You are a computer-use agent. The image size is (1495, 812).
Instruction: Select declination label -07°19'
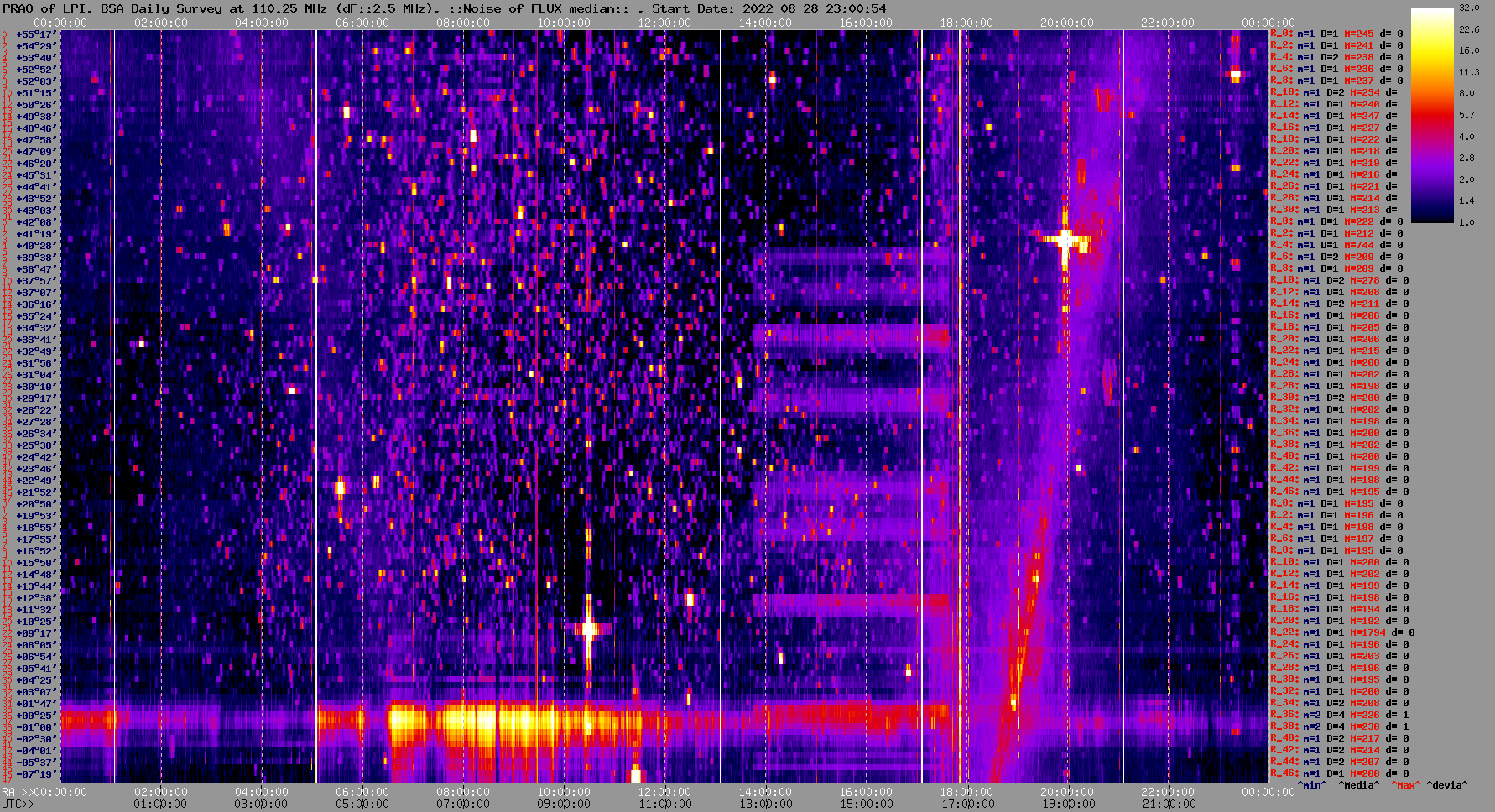point(36,773)
